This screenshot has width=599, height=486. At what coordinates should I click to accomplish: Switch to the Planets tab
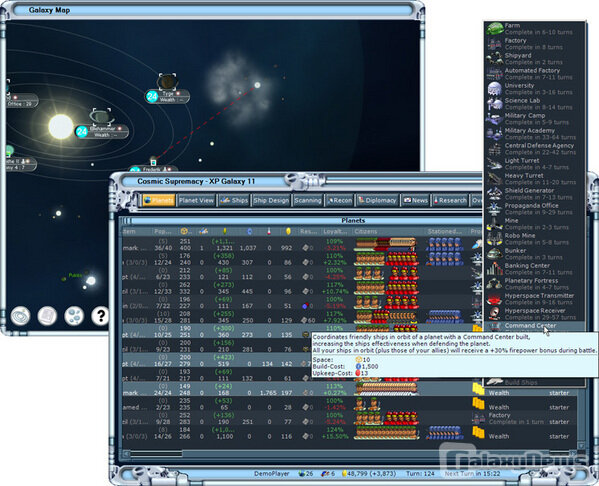click(x=159, y=200)
